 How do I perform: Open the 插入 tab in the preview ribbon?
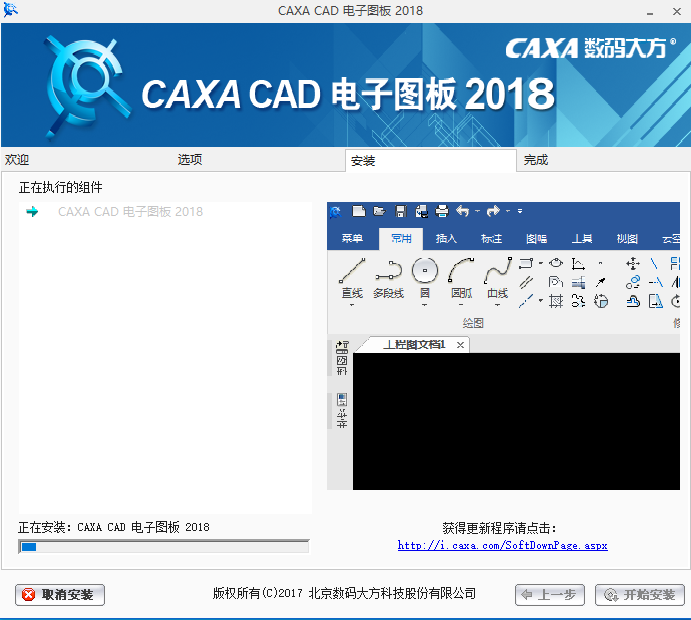click(x=446, y=239)
